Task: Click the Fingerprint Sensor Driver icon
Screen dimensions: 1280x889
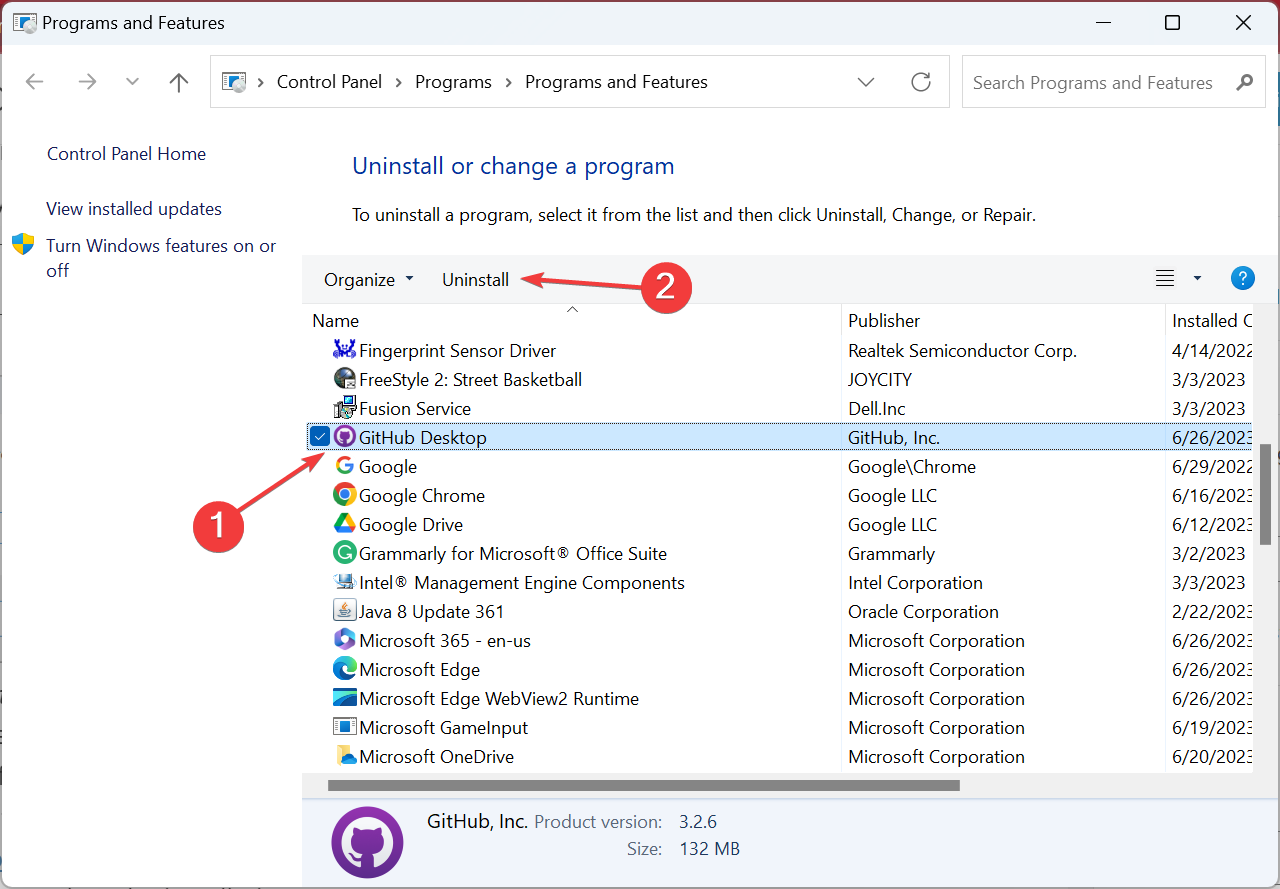Action: (344, 350)
